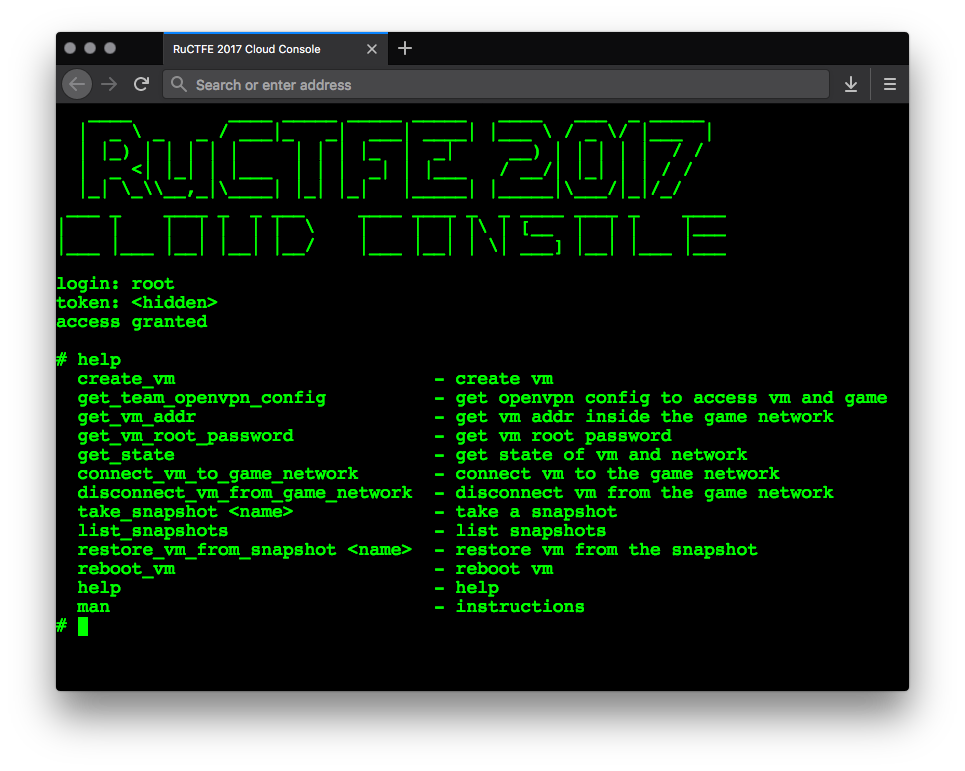Click the red close window button

coord(70,48)
